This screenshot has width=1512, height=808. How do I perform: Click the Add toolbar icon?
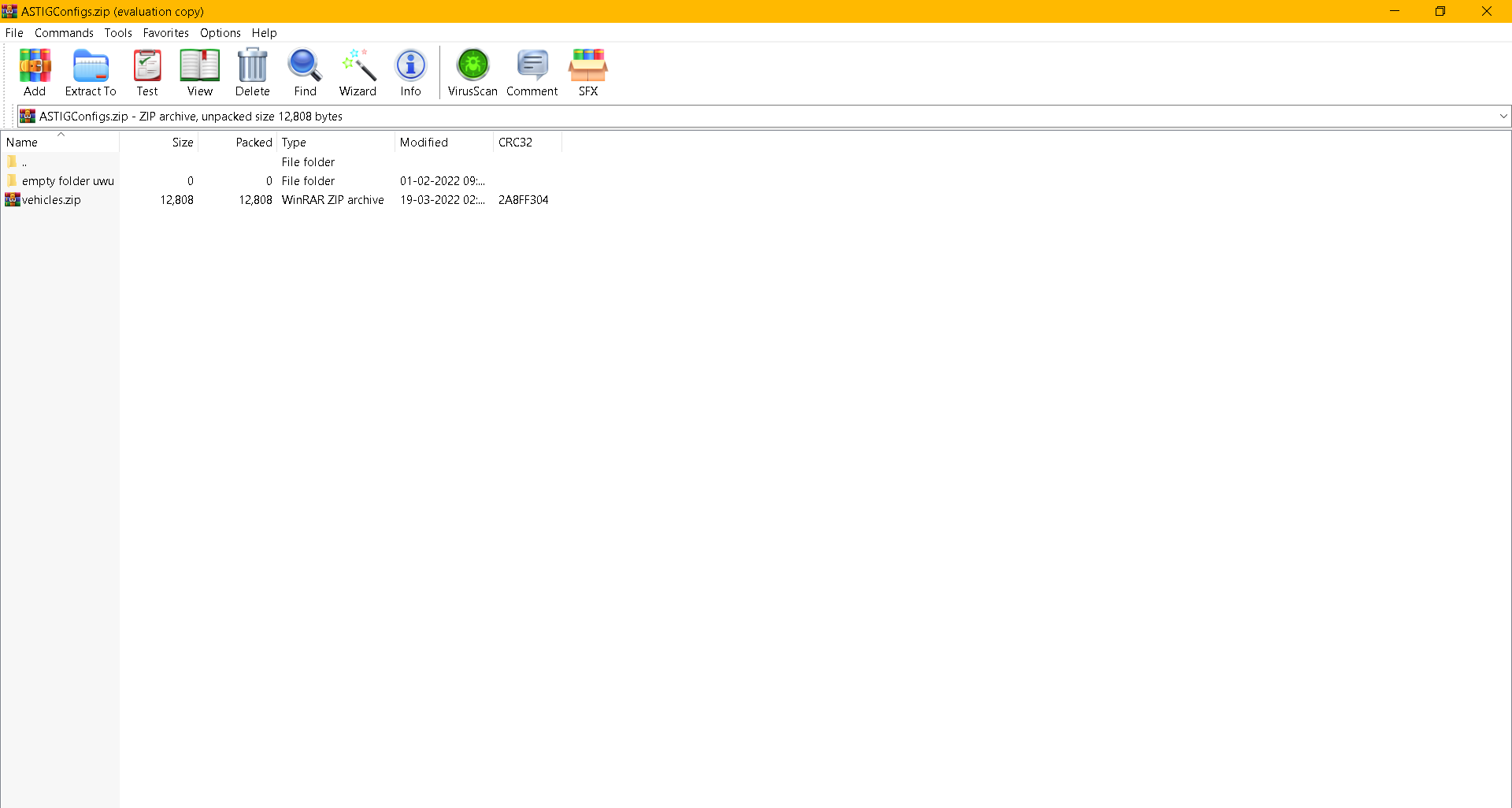point(35,72)
